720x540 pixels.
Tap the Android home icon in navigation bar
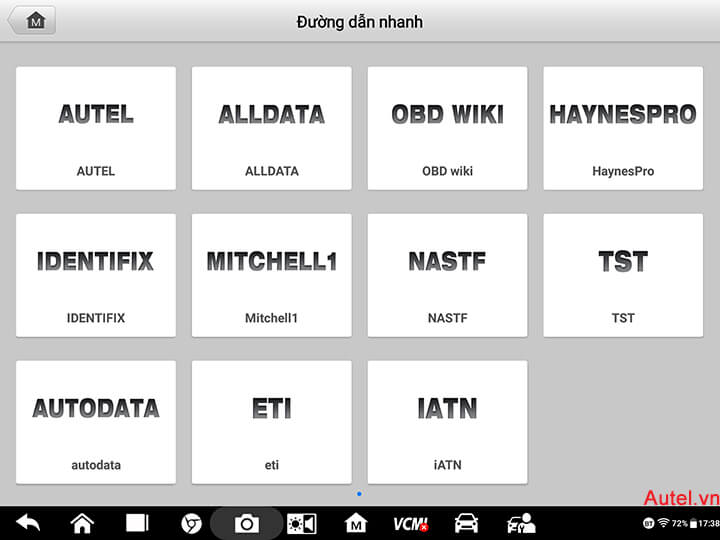pyautogui.click(x=82, y=523)
